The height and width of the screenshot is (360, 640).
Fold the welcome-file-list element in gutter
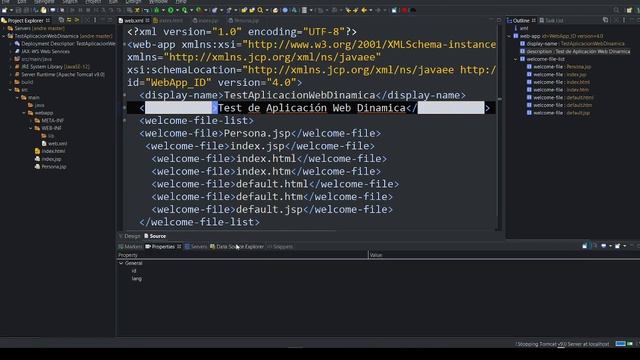[124, 120]
